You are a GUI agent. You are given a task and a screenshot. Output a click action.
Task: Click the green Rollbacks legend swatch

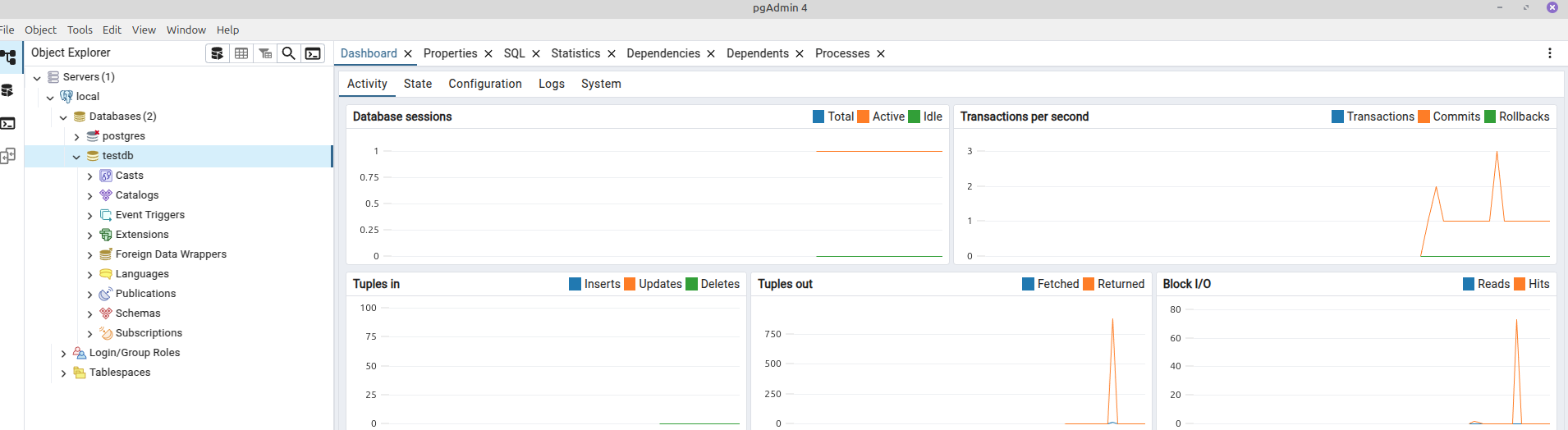(1490, 117)
